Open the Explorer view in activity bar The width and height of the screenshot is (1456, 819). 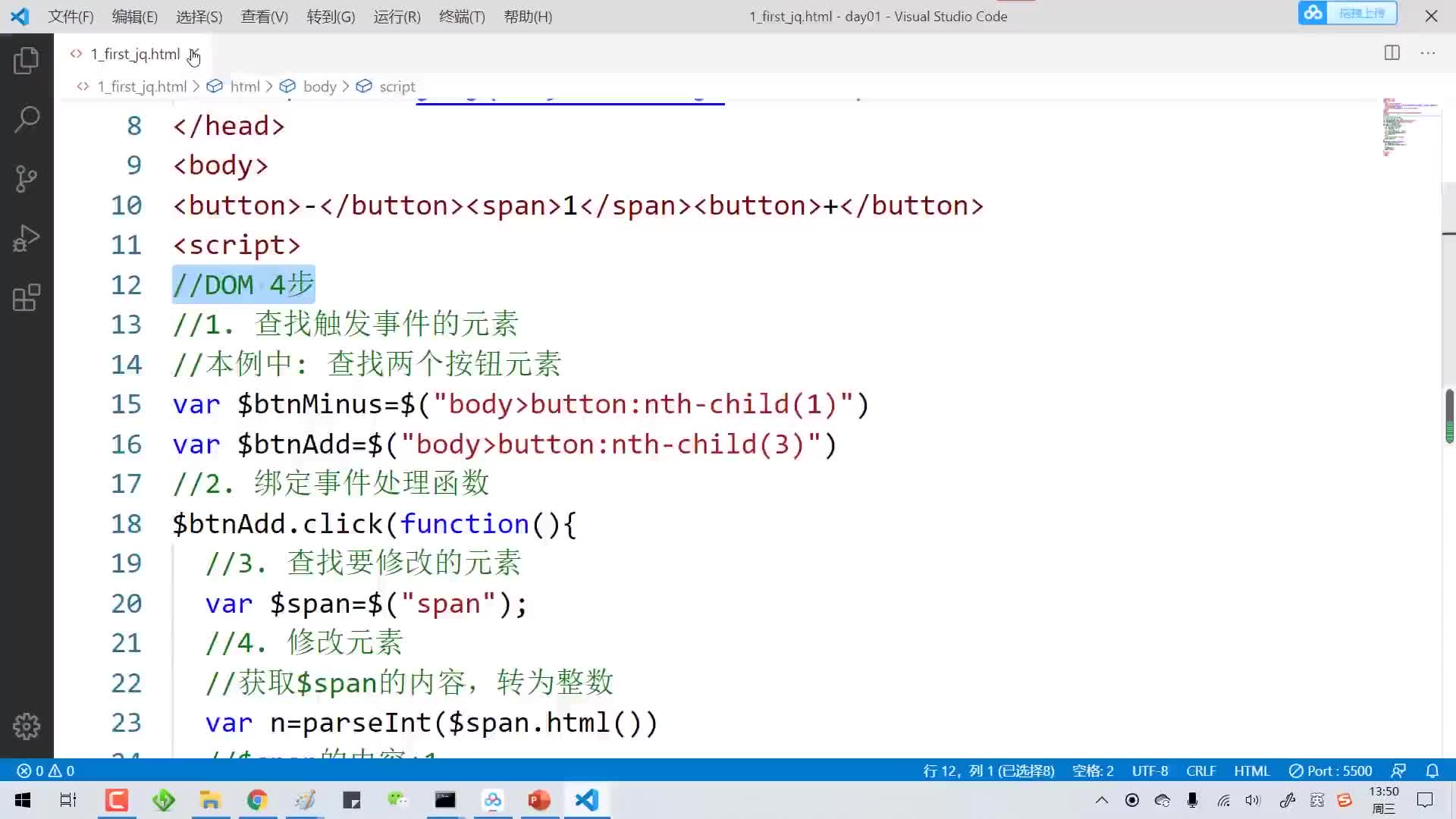(27, 60)
